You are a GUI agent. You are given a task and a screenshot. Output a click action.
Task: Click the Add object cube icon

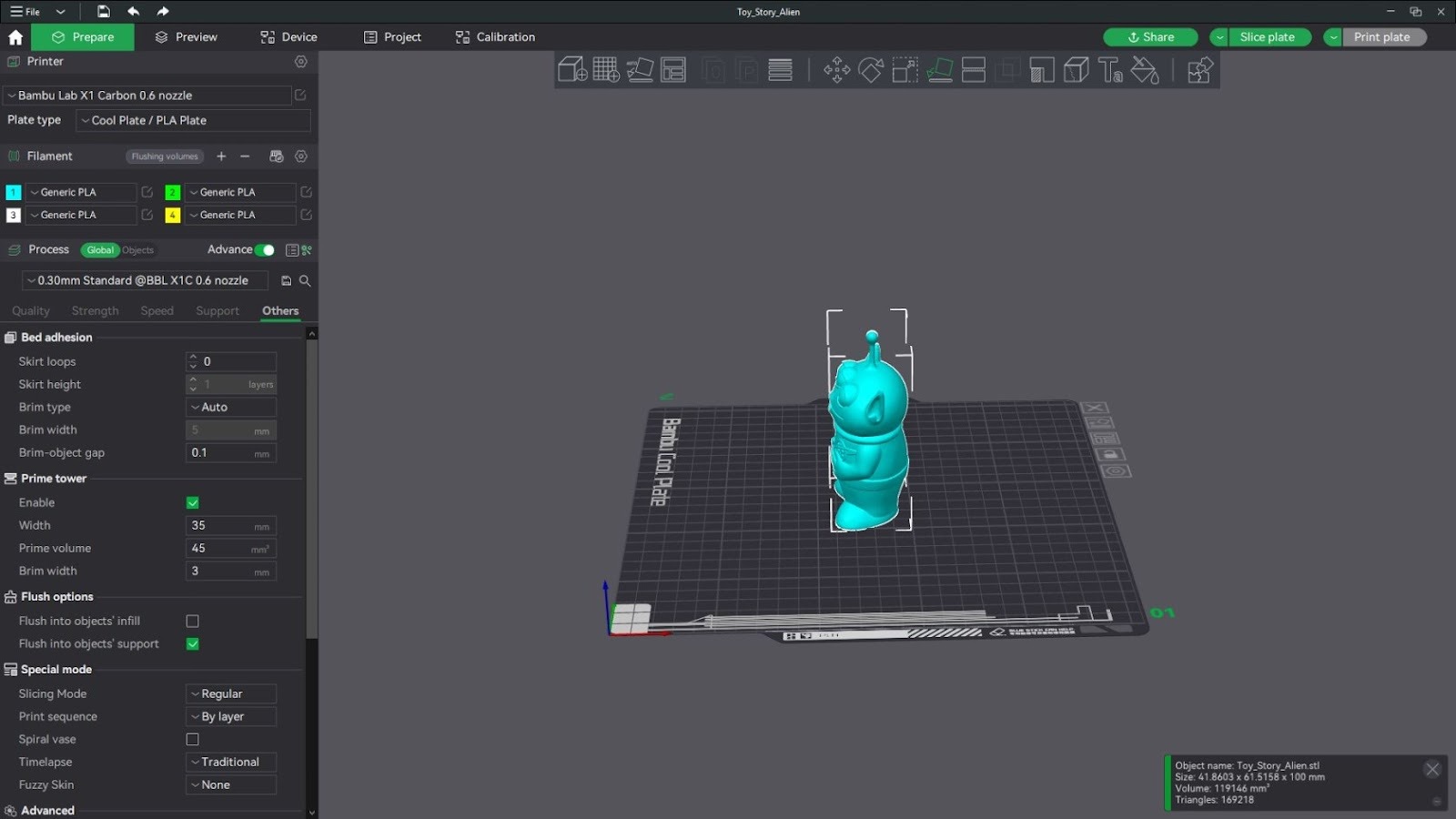coord(571,70)
